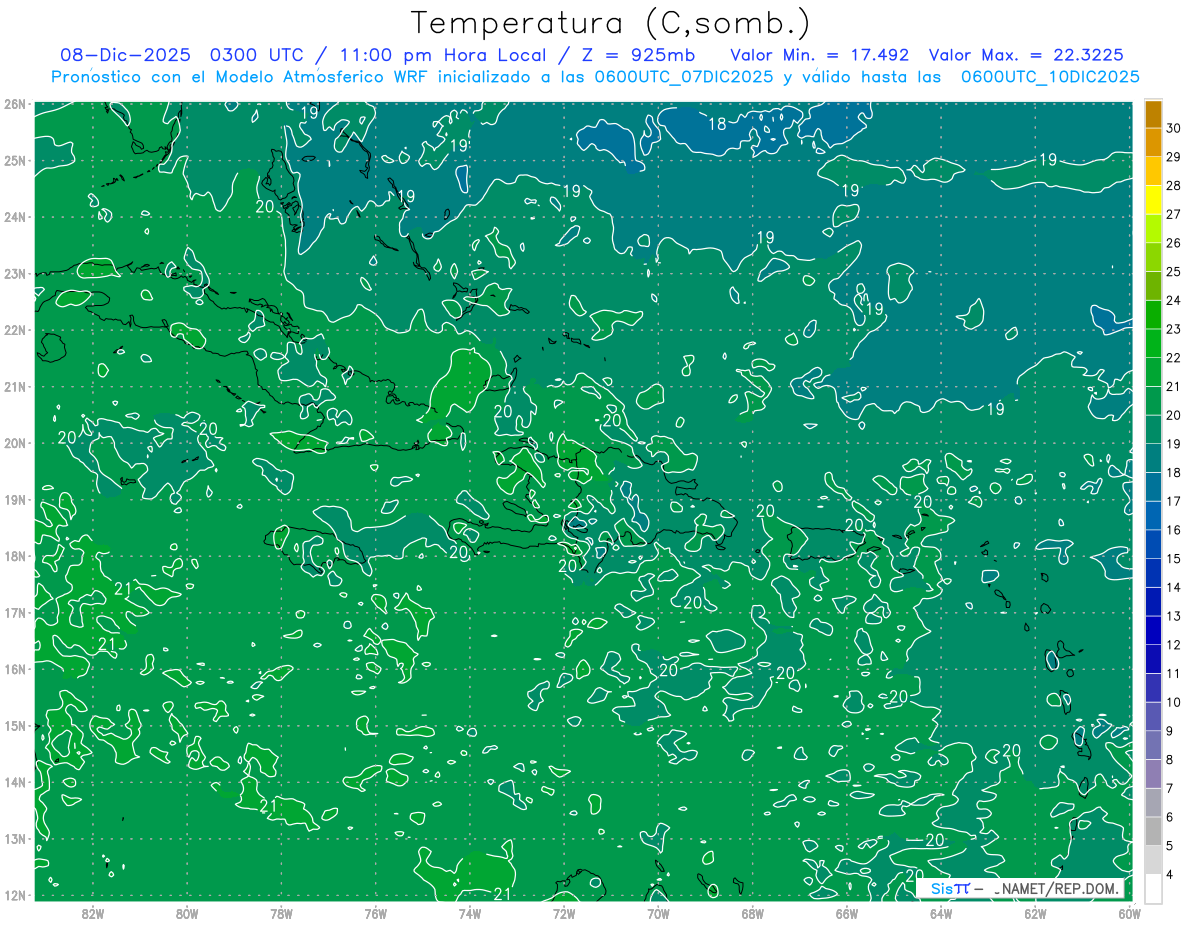Click the "20N" latitude axis label

(x=14, y=443)
